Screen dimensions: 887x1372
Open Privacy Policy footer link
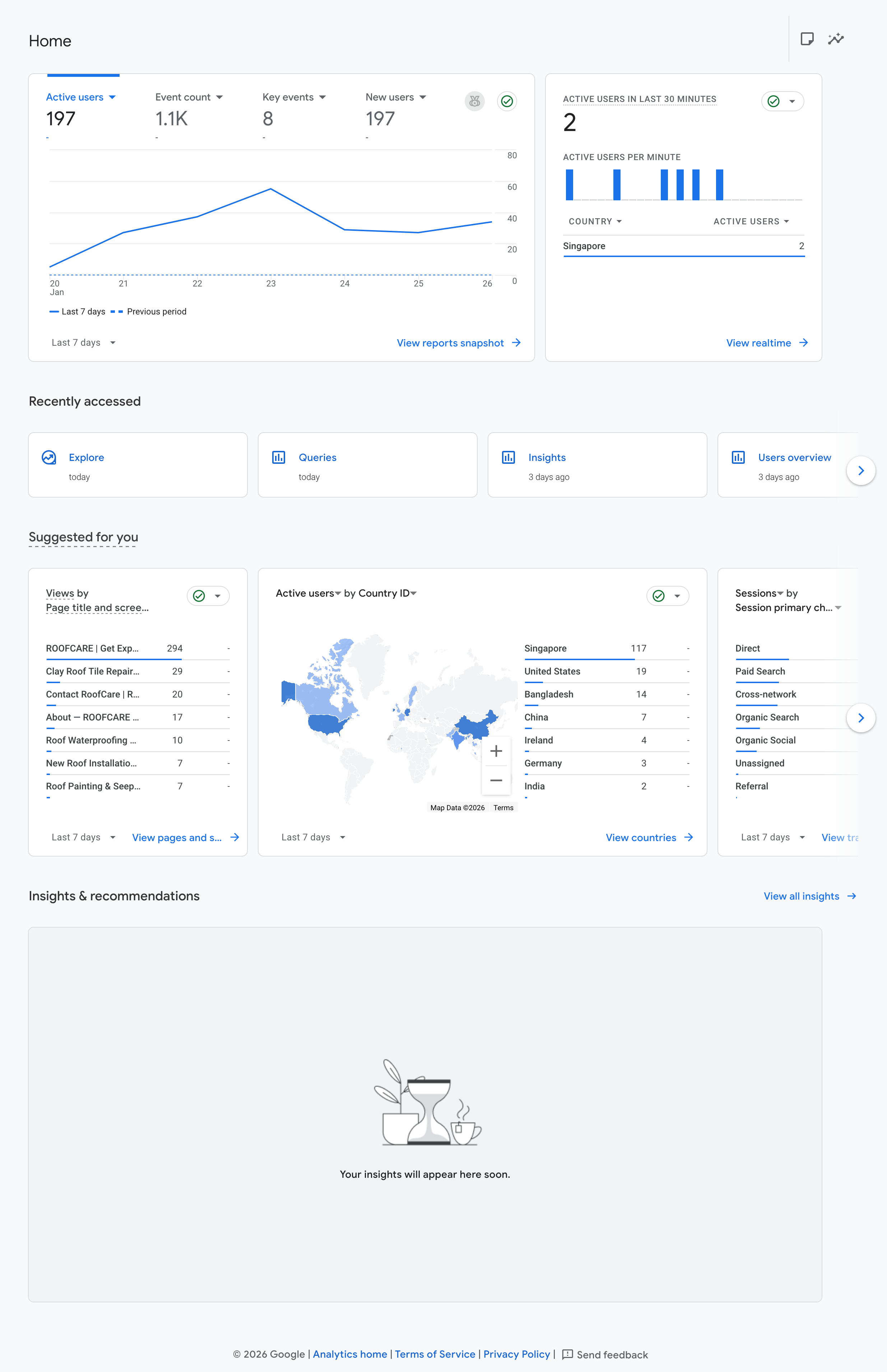pyautogui.click(x=517, y=1354)
